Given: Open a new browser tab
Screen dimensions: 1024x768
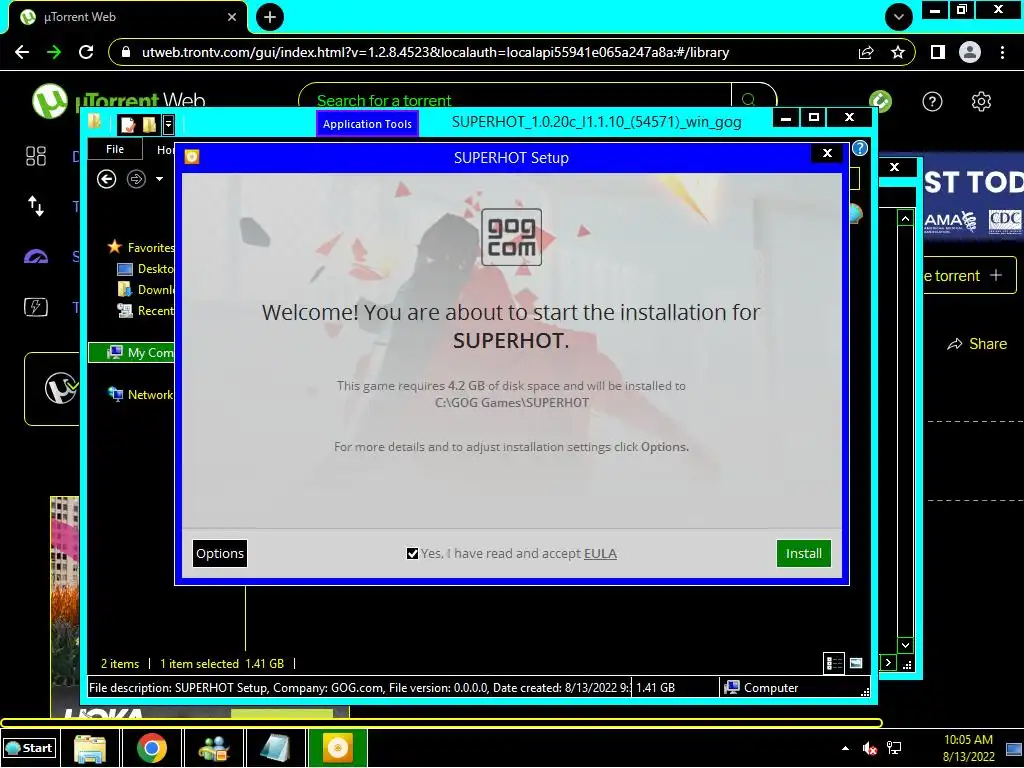Looking at the screenshot, I should 270,17.
